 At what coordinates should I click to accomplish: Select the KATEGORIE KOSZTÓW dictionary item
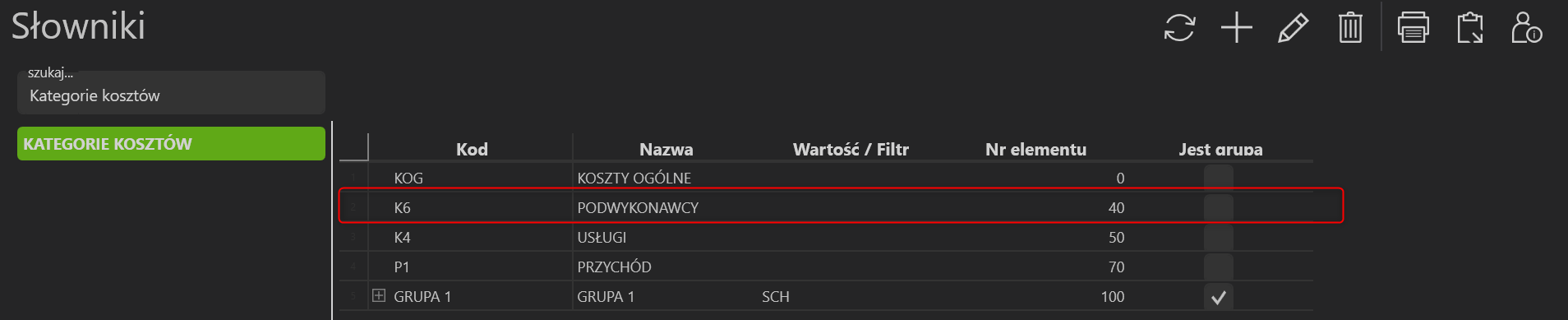click(x=171, y=144)
